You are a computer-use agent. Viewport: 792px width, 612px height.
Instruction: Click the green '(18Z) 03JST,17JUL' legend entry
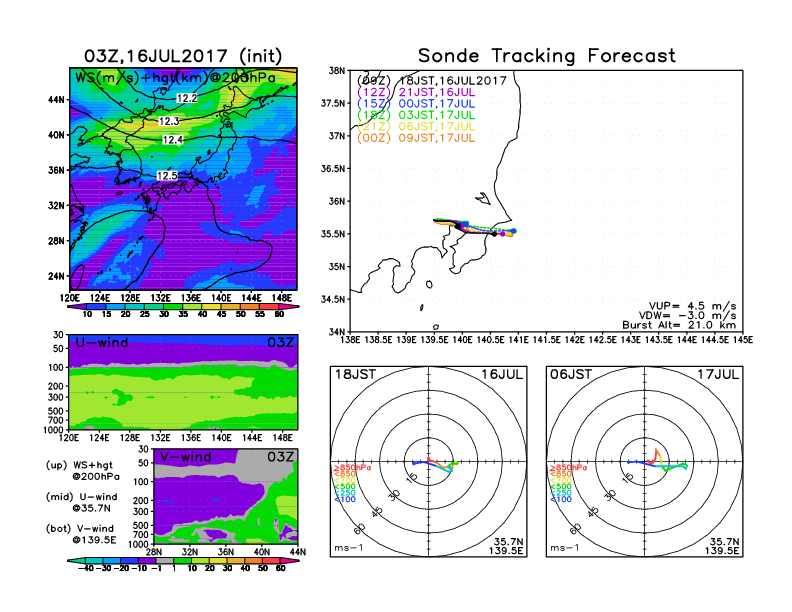[416, 115]
